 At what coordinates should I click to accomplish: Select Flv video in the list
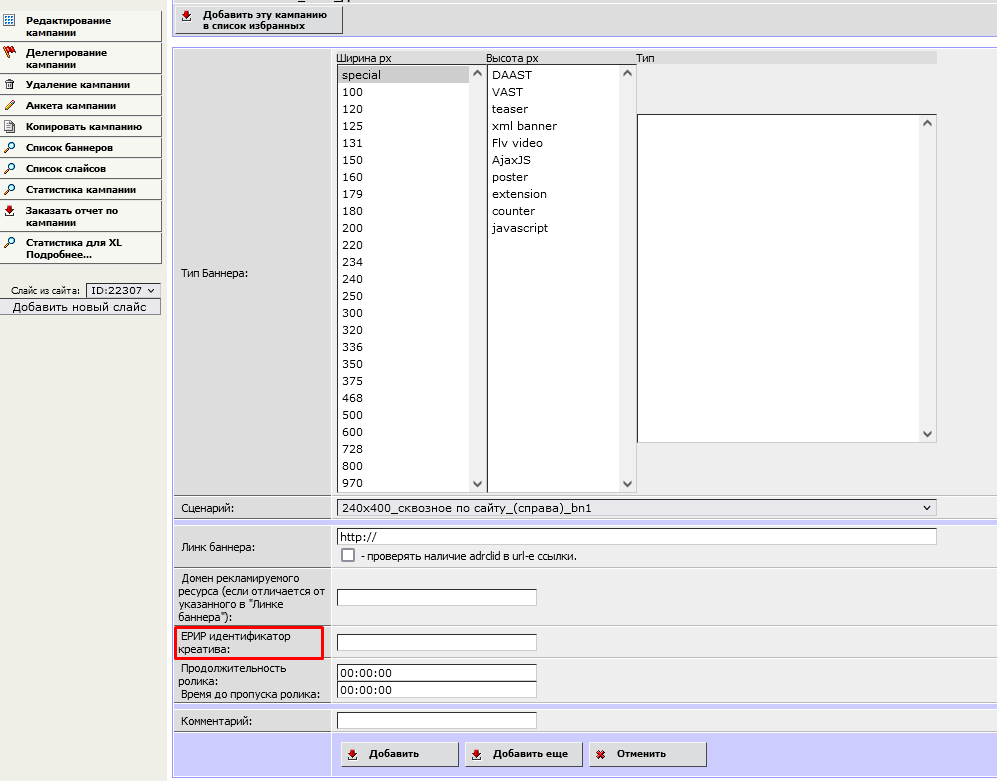pos(554,143)
